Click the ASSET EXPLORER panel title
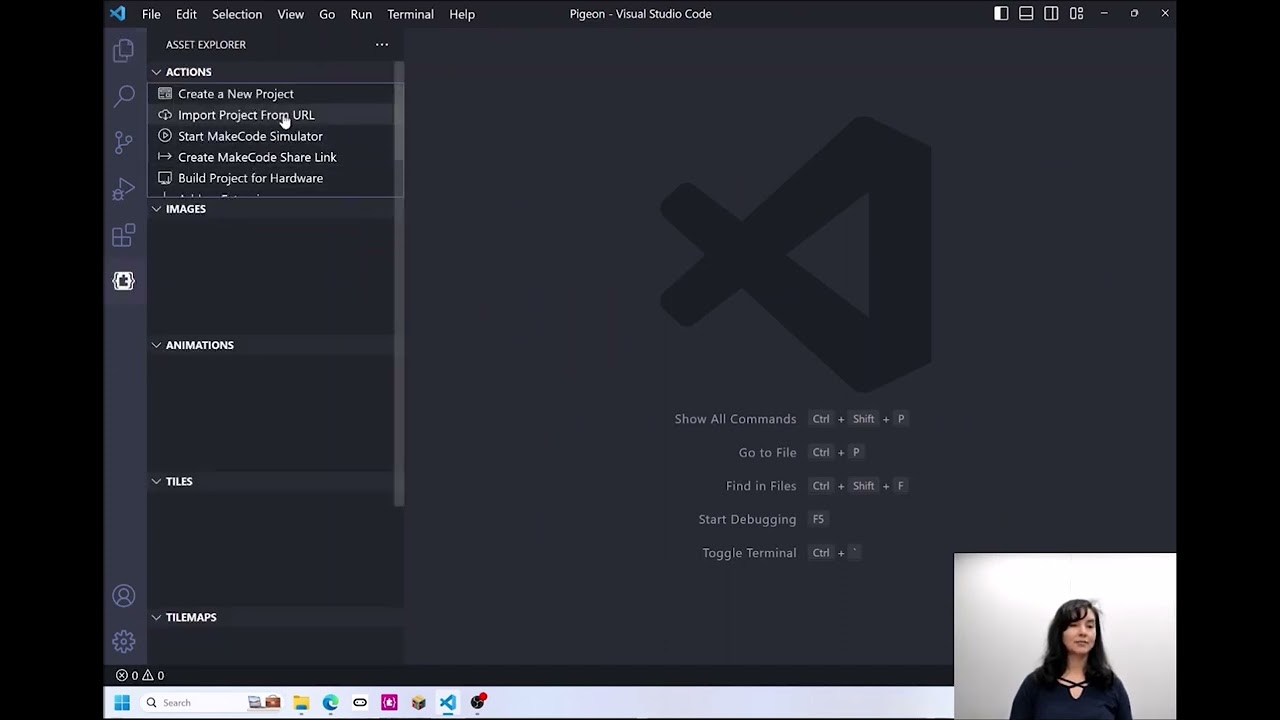 click(206, 44)
